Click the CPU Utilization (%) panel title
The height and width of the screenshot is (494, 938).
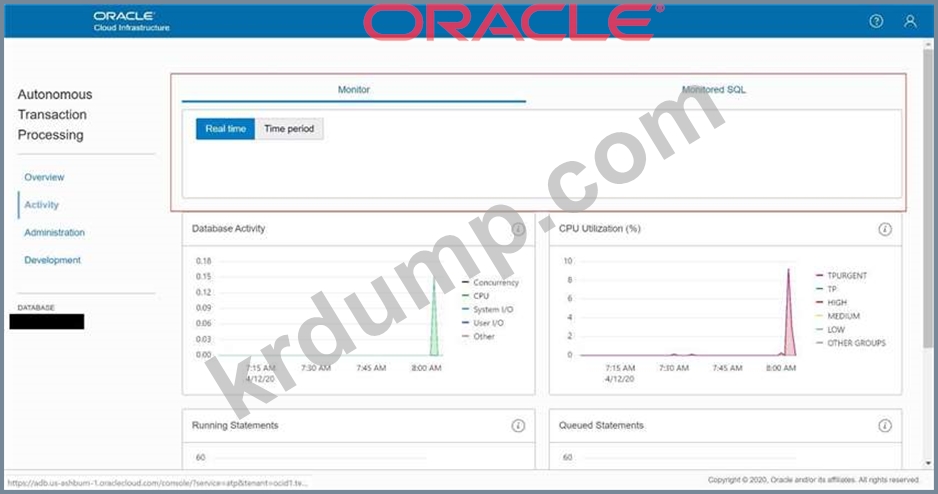pyautogui.click(x=599, y=228)
